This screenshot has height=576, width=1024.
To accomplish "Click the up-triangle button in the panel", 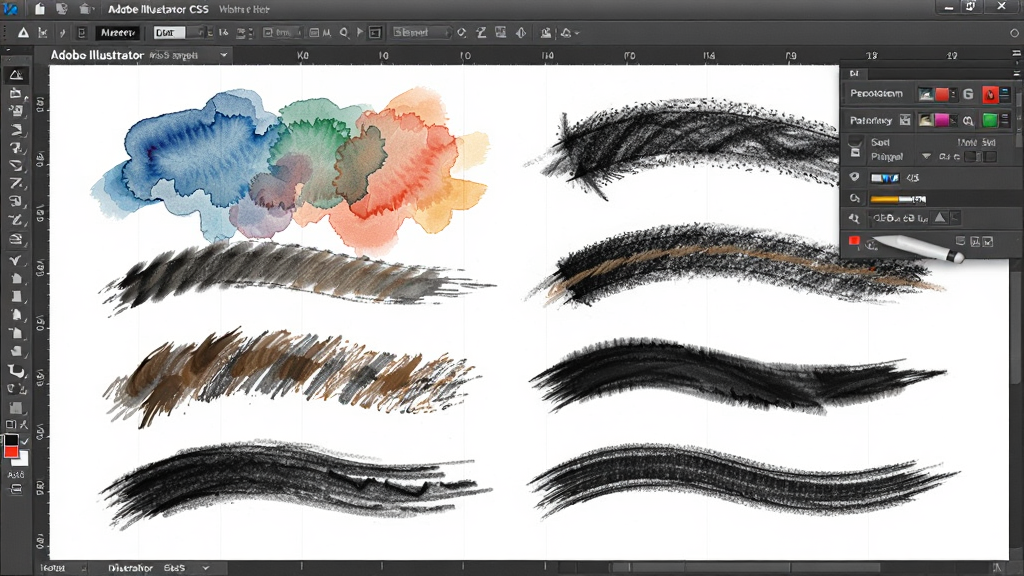I will pyautogui.click(x=940, y=217).
